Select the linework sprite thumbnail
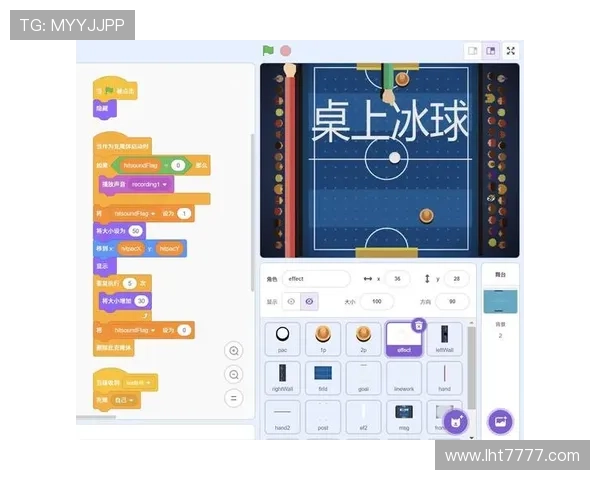Screen dimensions: 600x480 pos(404,378)
